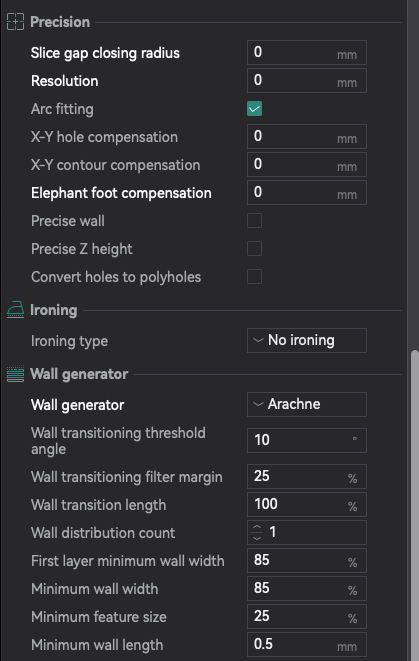Decrease Wall distribution count with down arrow
Viewport: 419px width, 661px height.
click(257, 537)
